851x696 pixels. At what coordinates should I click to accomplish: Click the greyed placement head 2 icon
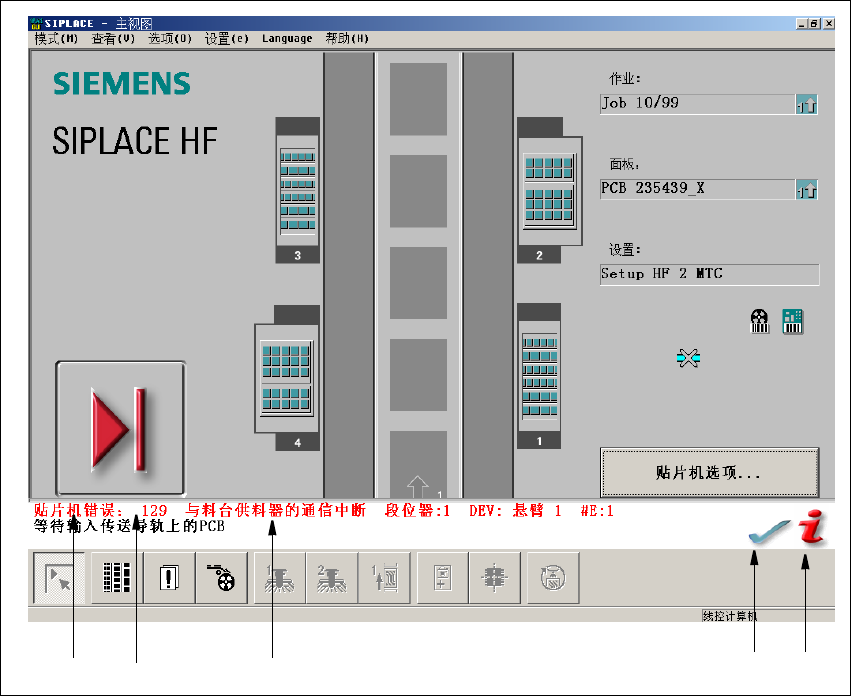[332, 578]
